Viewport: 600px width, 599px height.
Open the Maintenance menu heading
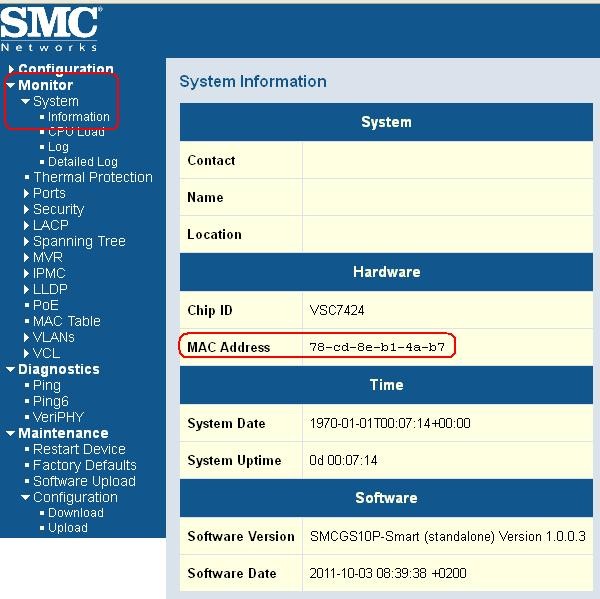pyautogui.click(x=63, y=433)
